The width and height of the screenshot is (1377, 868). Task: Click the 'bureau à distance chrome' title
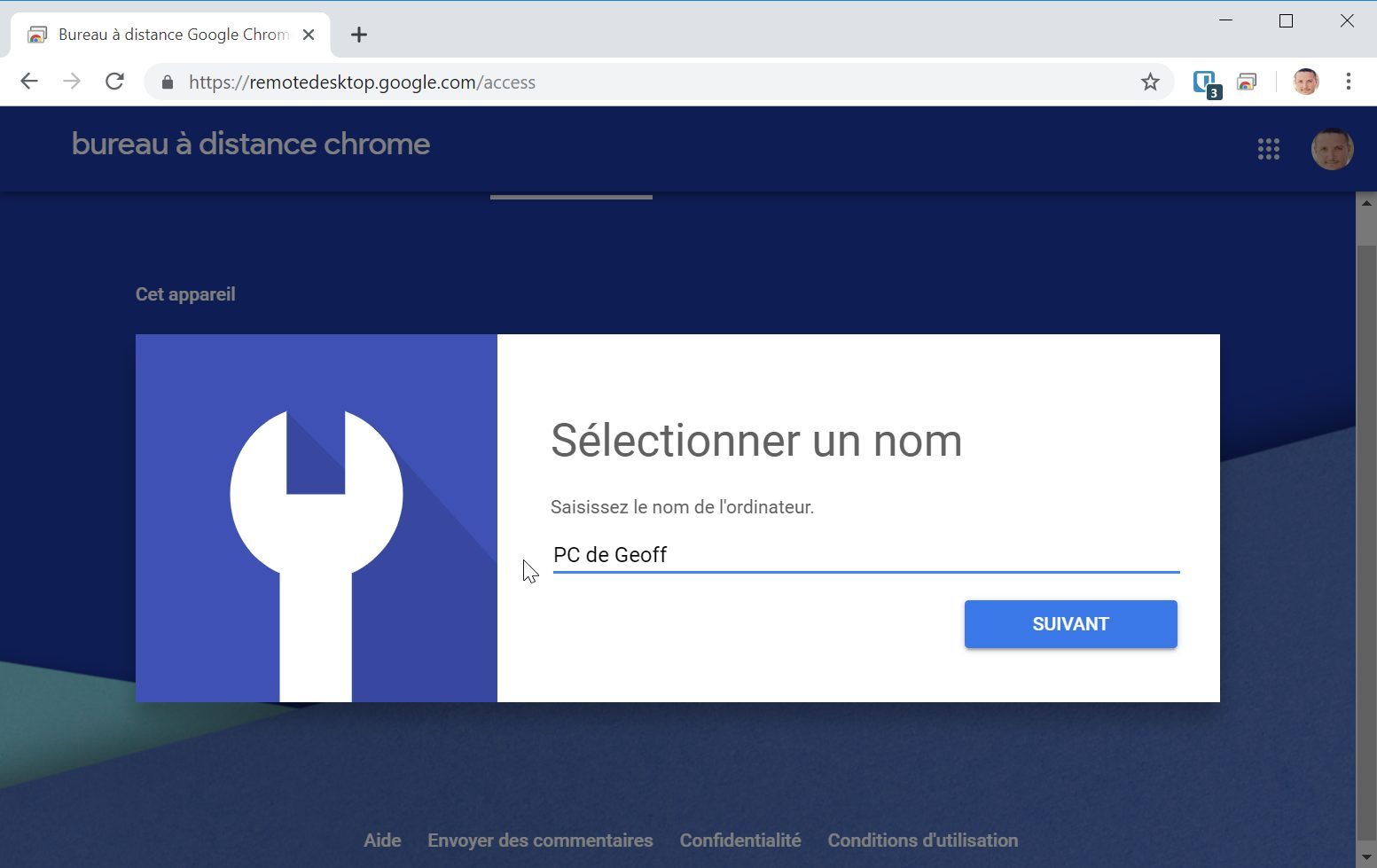point(251,145)
